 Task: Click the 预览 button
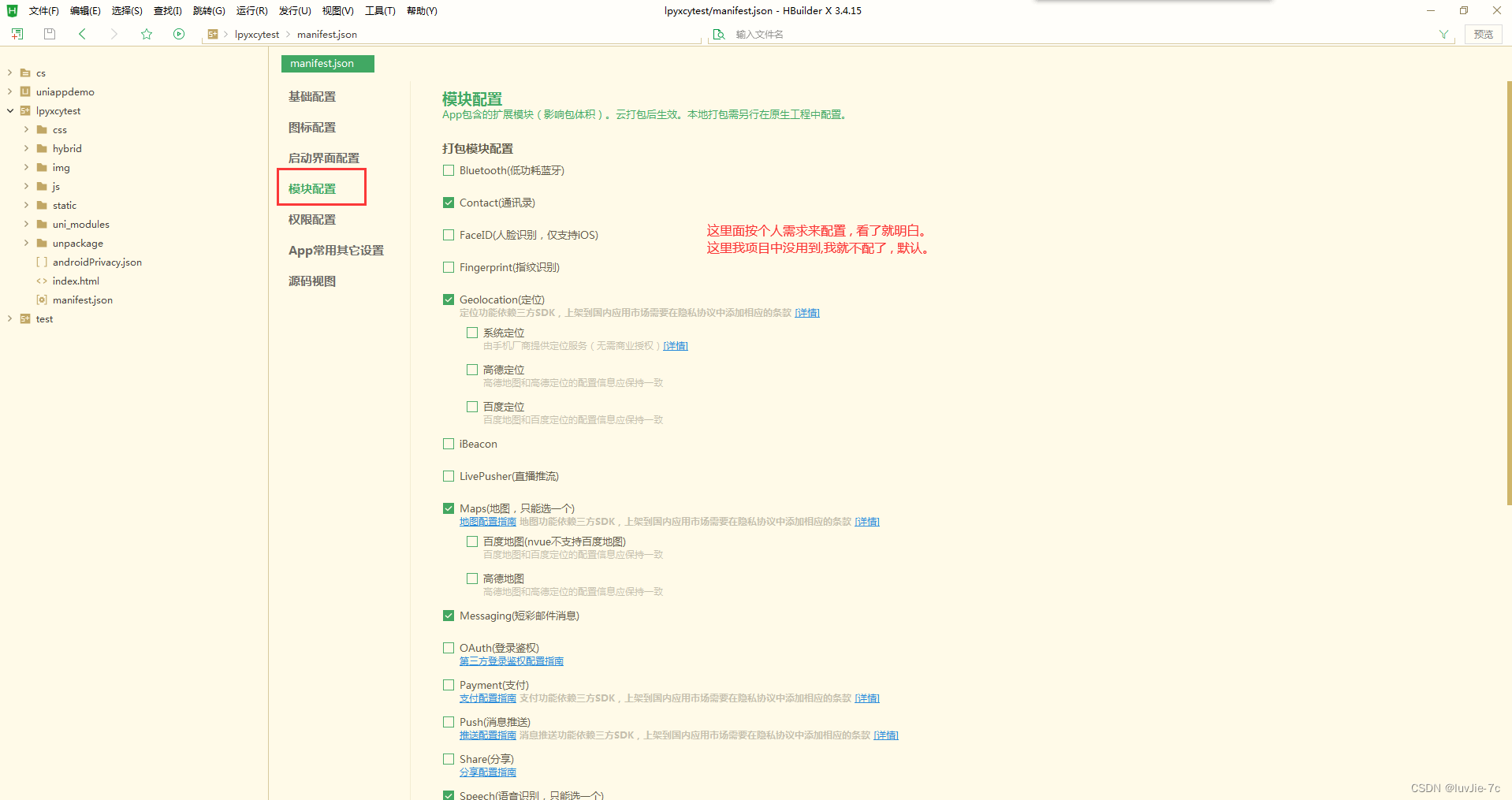[x=1483, y=34]
